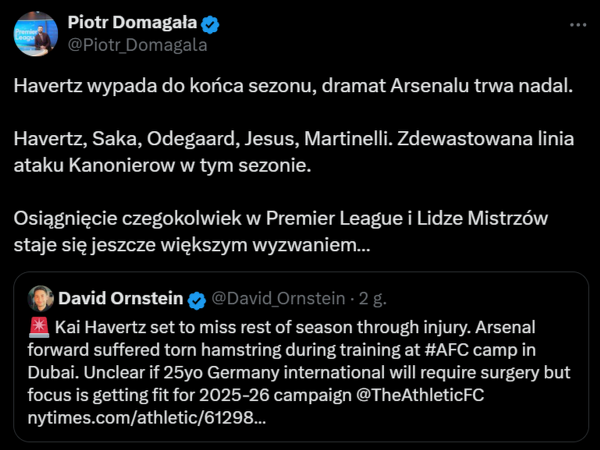
Task: Open quoted tweet via 'Kai Havertz set to miss' text
Action: tap(150, 323)
